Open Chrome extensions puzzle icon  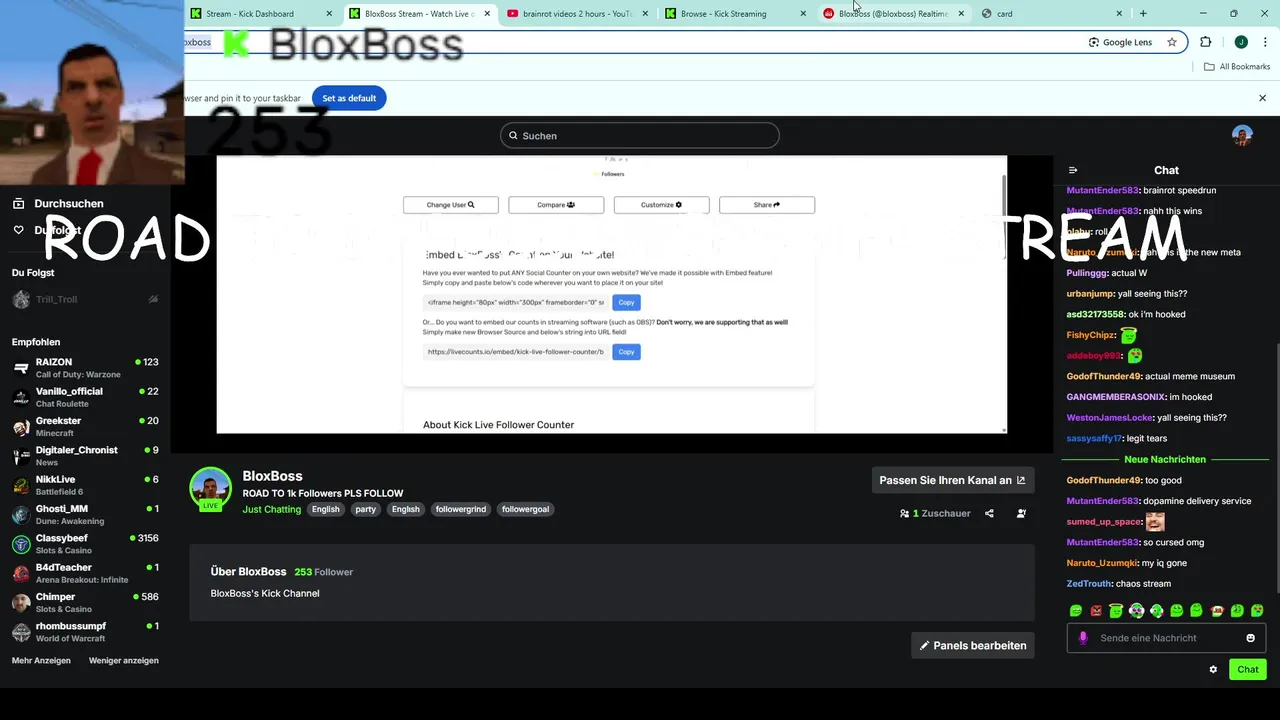[1205, 42]
